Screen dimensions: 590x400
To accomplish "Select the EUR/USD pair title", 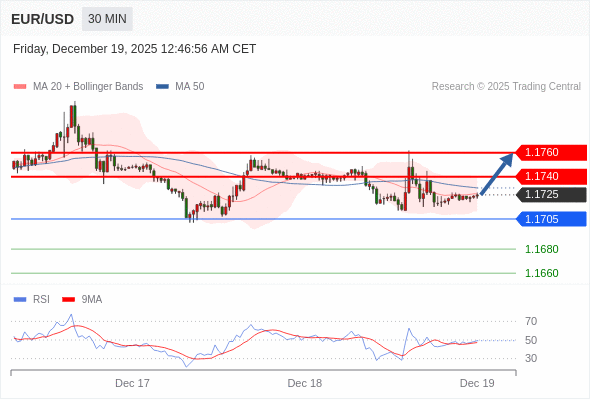I will coord(43,19).
